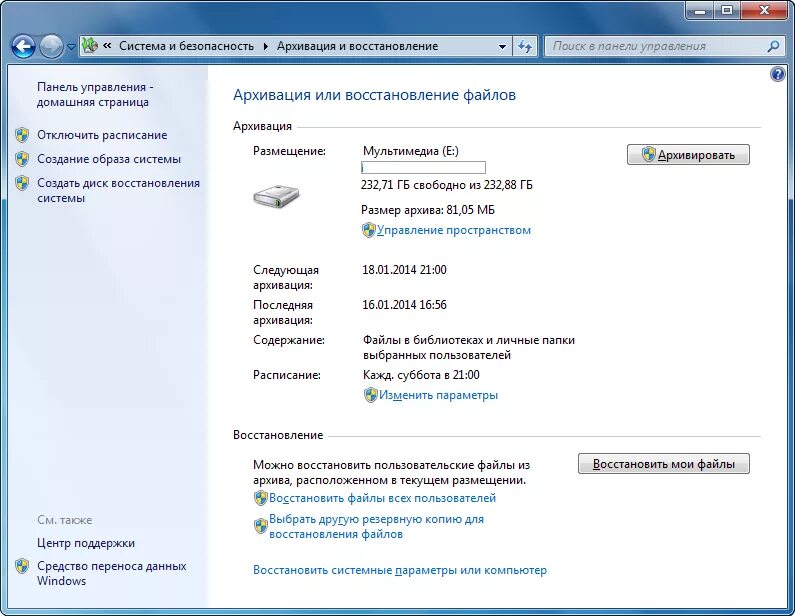Open 'Выбрать другую резервную копию' link
This screenshot has width=795, height=616.
(x=376, y=526)
